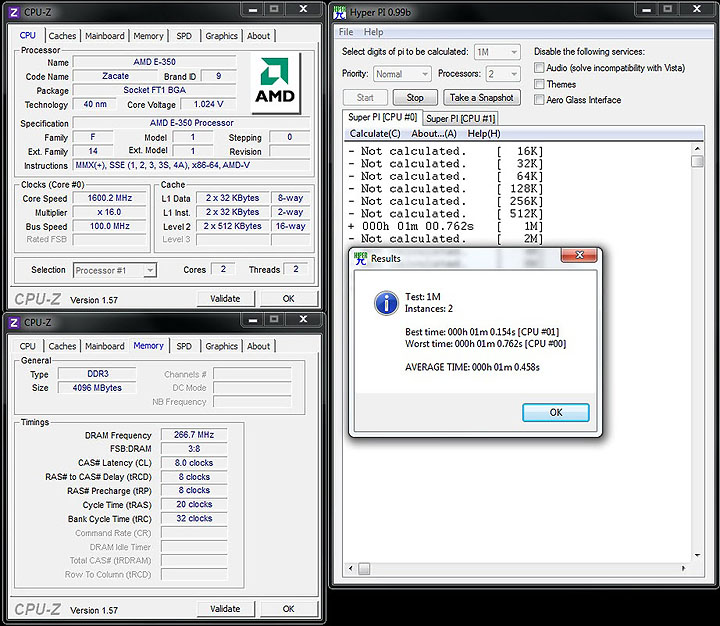Open SPD tab in bottom CPU-Z window

184,346
